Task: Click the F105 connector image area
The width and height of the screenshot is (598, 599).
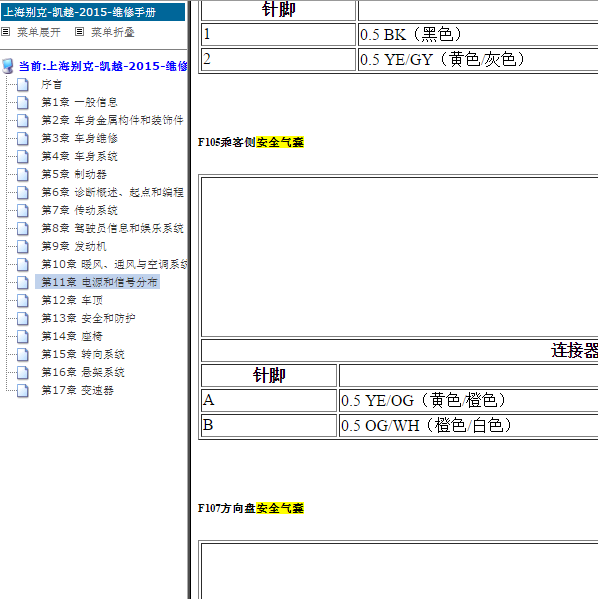Action: coord(400,257)
